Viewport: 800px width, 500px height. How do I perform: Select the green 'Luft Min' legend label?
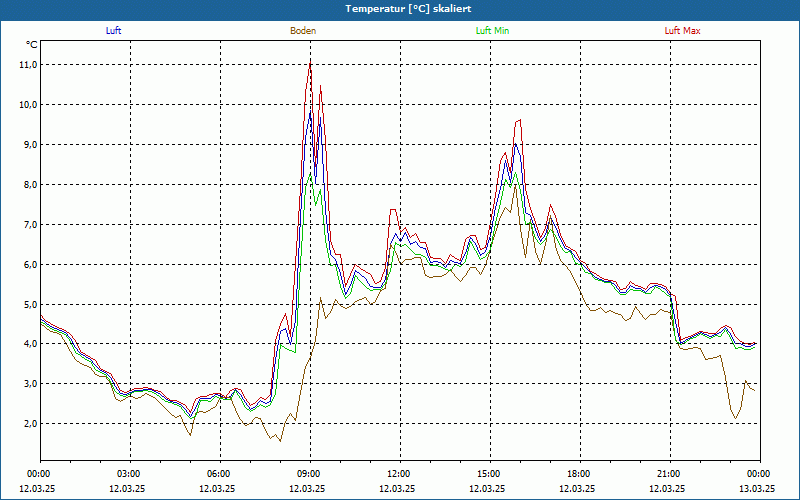(492, 31)
